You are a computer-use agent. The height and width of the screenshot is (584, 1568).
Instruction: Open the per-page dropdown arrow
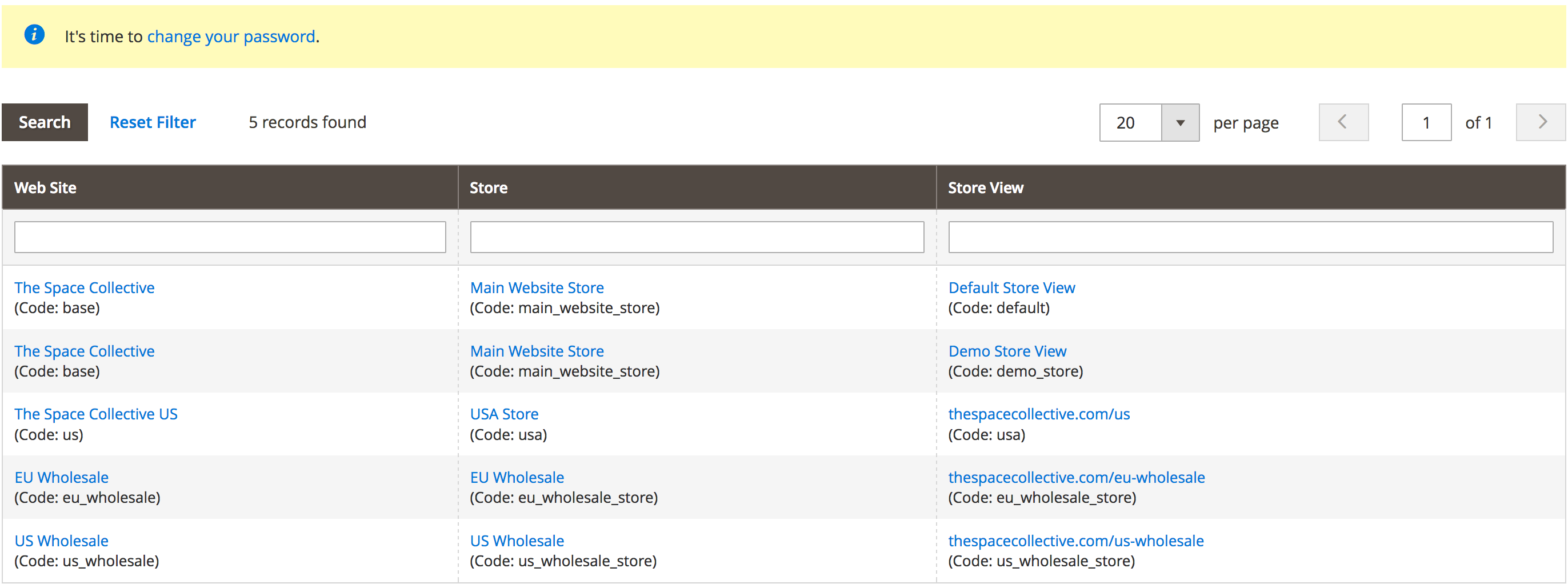tap(1181, 122)
